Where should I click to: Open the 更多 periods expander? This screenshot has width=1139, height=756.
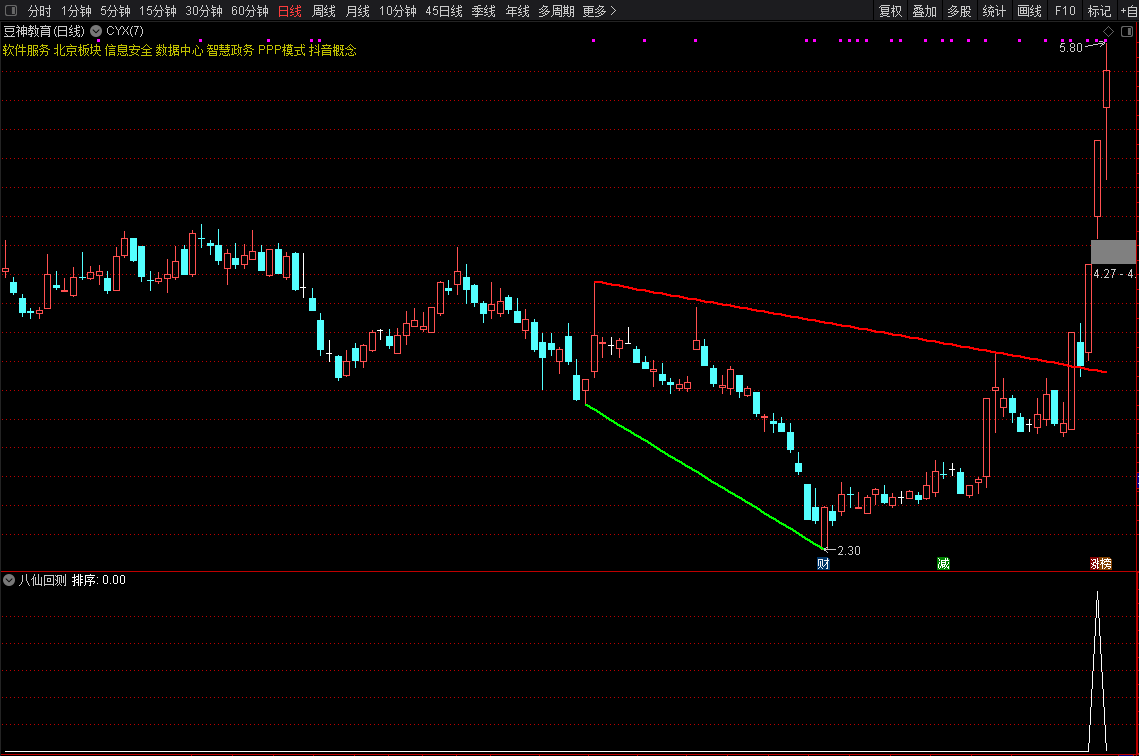[x=599, y=11]
